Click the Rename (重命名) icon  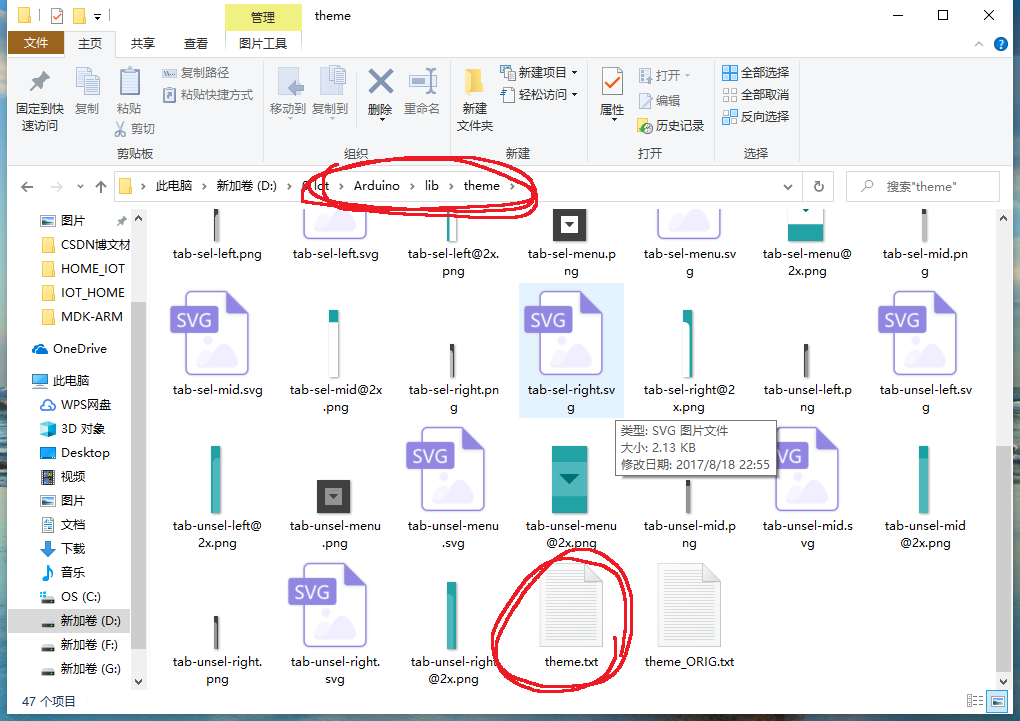423,90
